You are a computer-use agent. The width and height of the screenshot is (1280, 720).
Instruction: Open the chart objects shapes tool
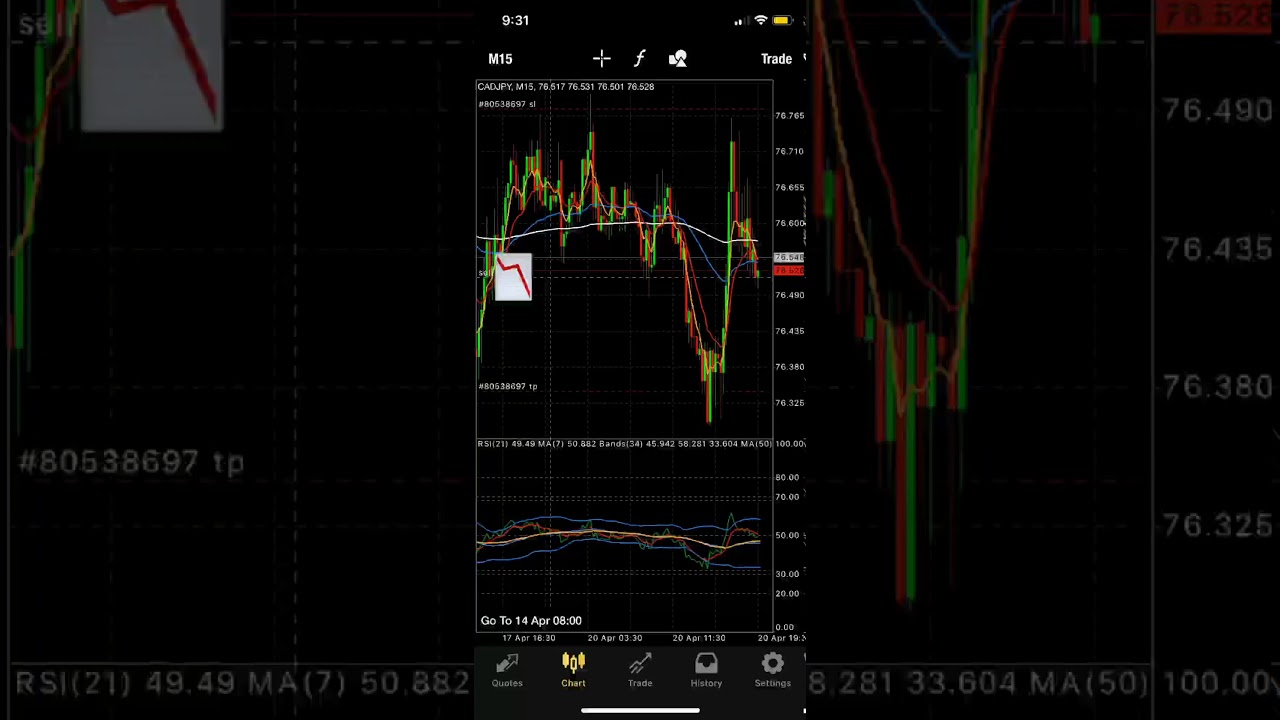tap(678, 59)
